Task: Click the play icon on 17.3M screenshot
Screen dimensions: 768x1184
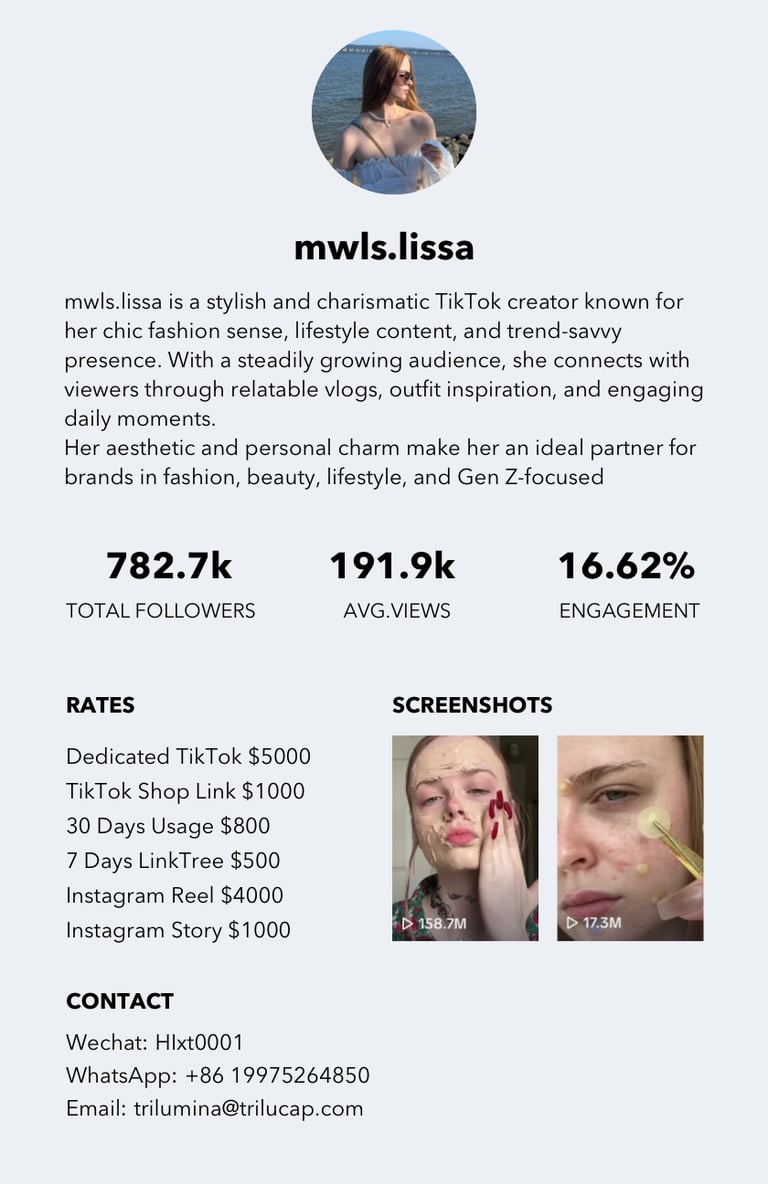Action: [x=572, y=923]
